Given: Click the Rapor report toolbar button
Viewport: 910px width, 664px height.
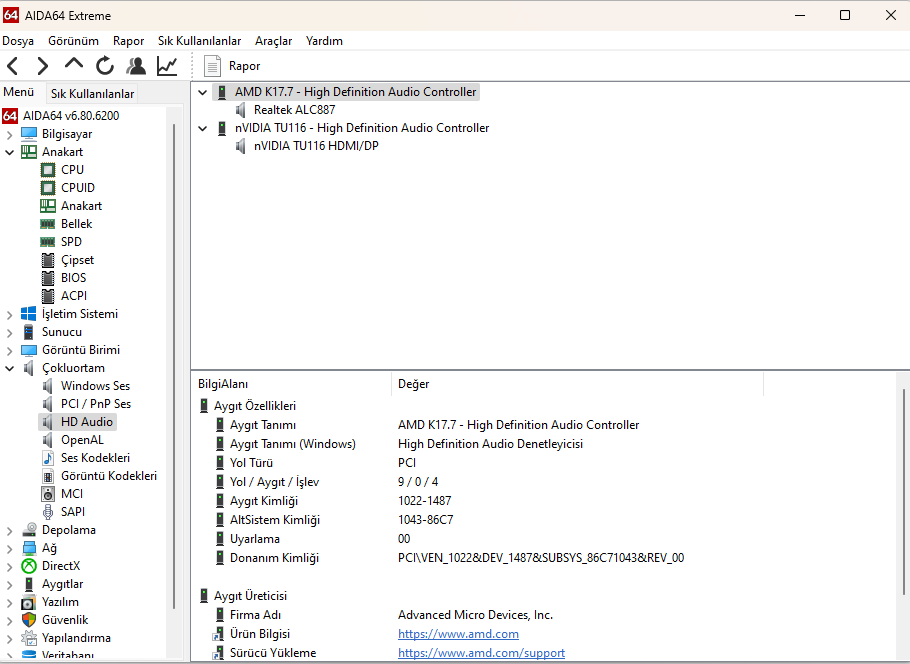Looking at the screenshot, I should tap(232, 66).
